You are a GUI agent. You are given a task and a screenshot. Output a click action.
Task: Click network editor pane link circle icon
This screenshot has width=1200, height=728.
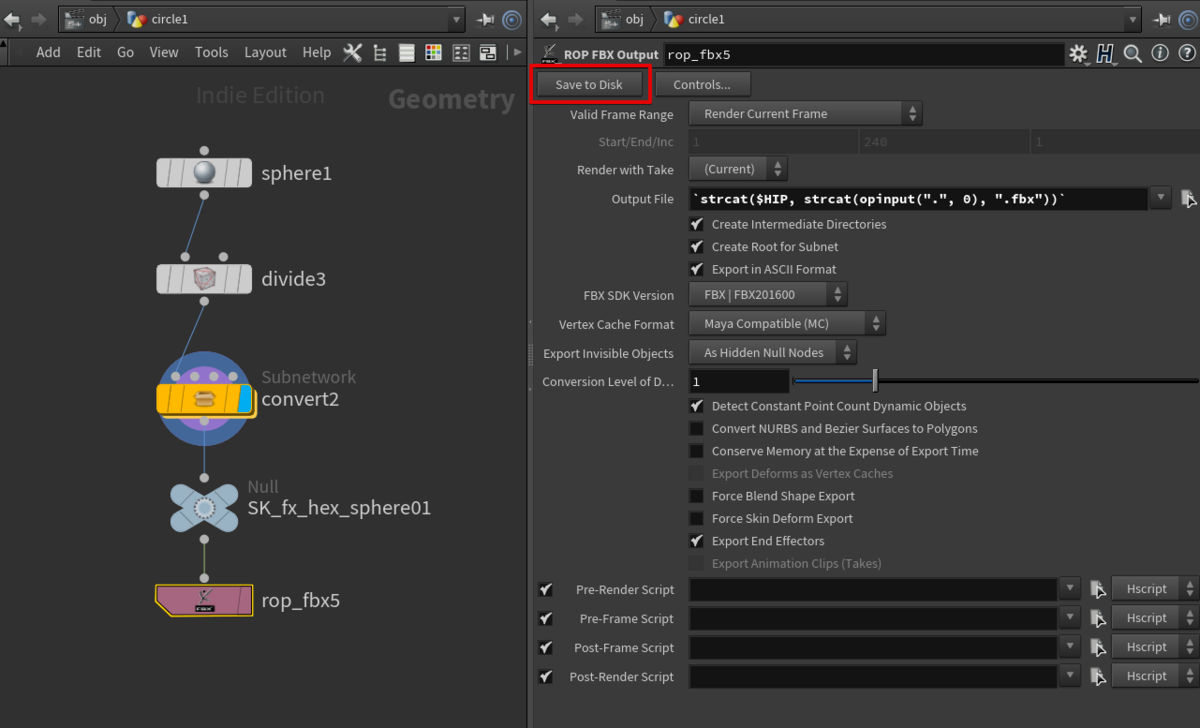click(x=512, y=19)
